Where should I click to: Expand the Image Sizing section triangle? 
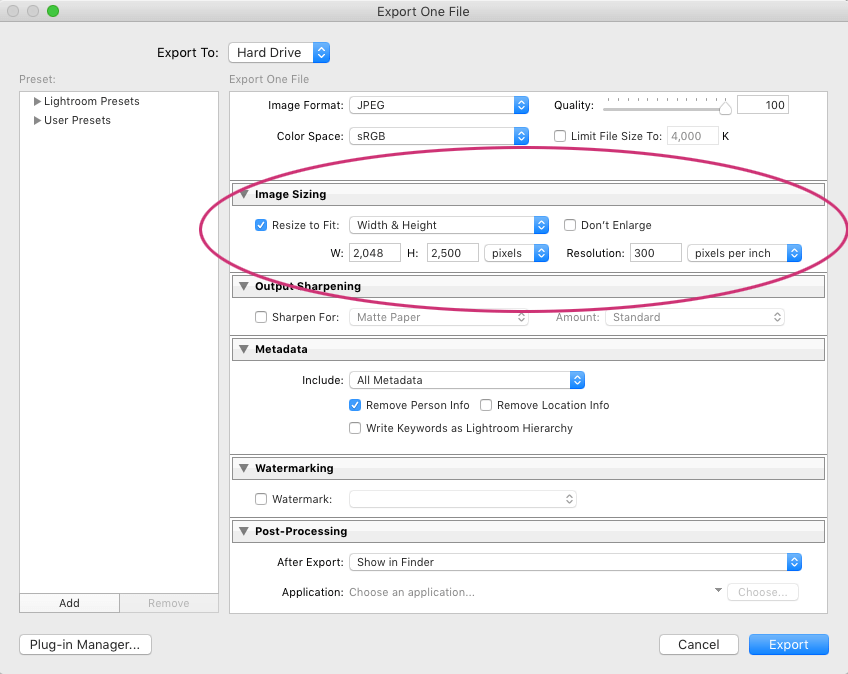(x=243, y=194)
